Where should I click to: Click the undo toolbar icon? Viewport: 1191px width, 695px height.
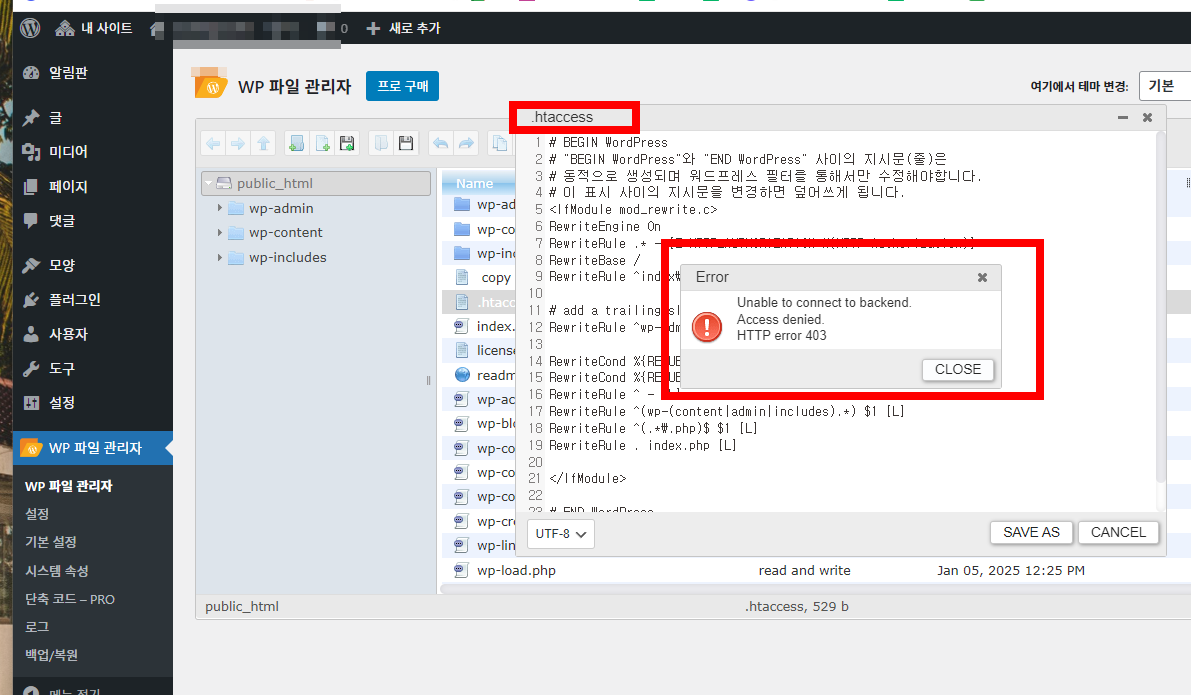[x=441, y=143]
